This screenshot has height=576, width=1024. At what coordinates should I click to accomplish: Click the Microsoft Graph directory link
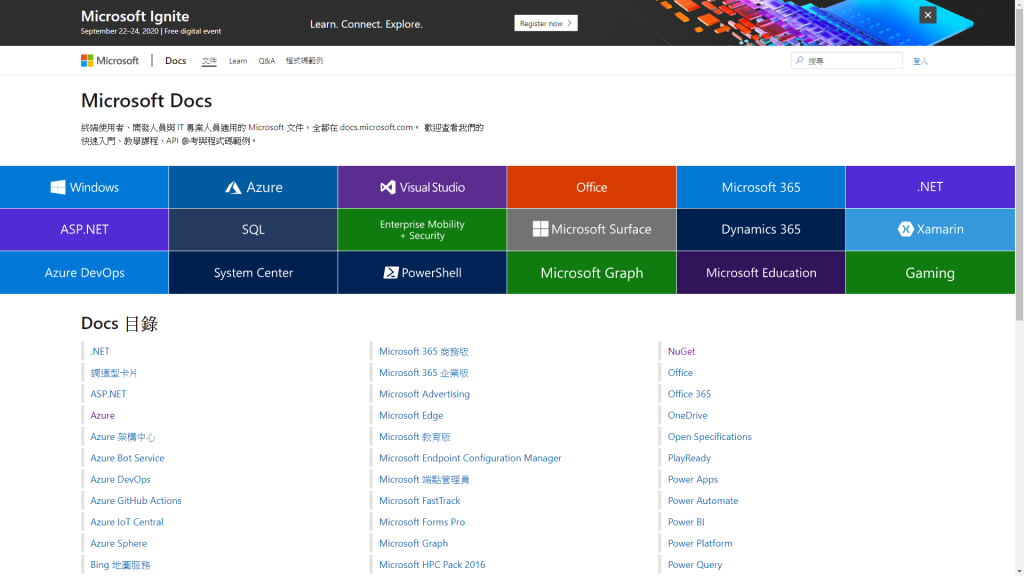[413, 543]
